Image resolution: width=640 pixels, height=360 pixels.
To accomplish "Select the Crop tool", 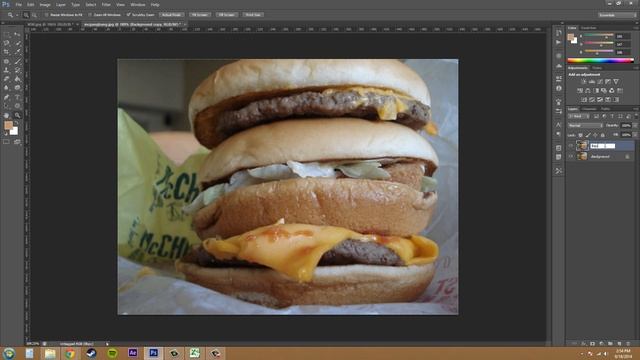I will [x=7, y=52].
